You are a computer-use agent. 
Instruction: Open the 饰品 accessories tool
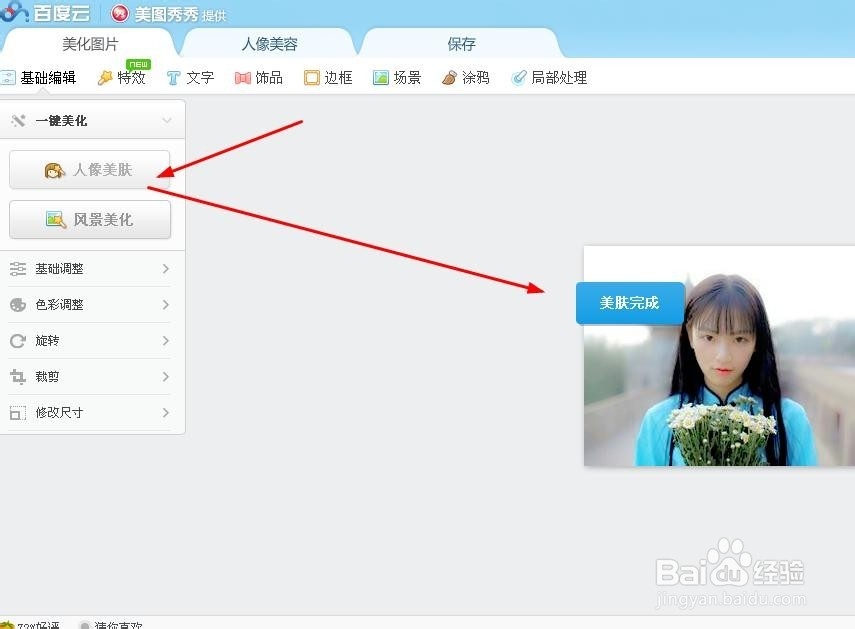259,78
